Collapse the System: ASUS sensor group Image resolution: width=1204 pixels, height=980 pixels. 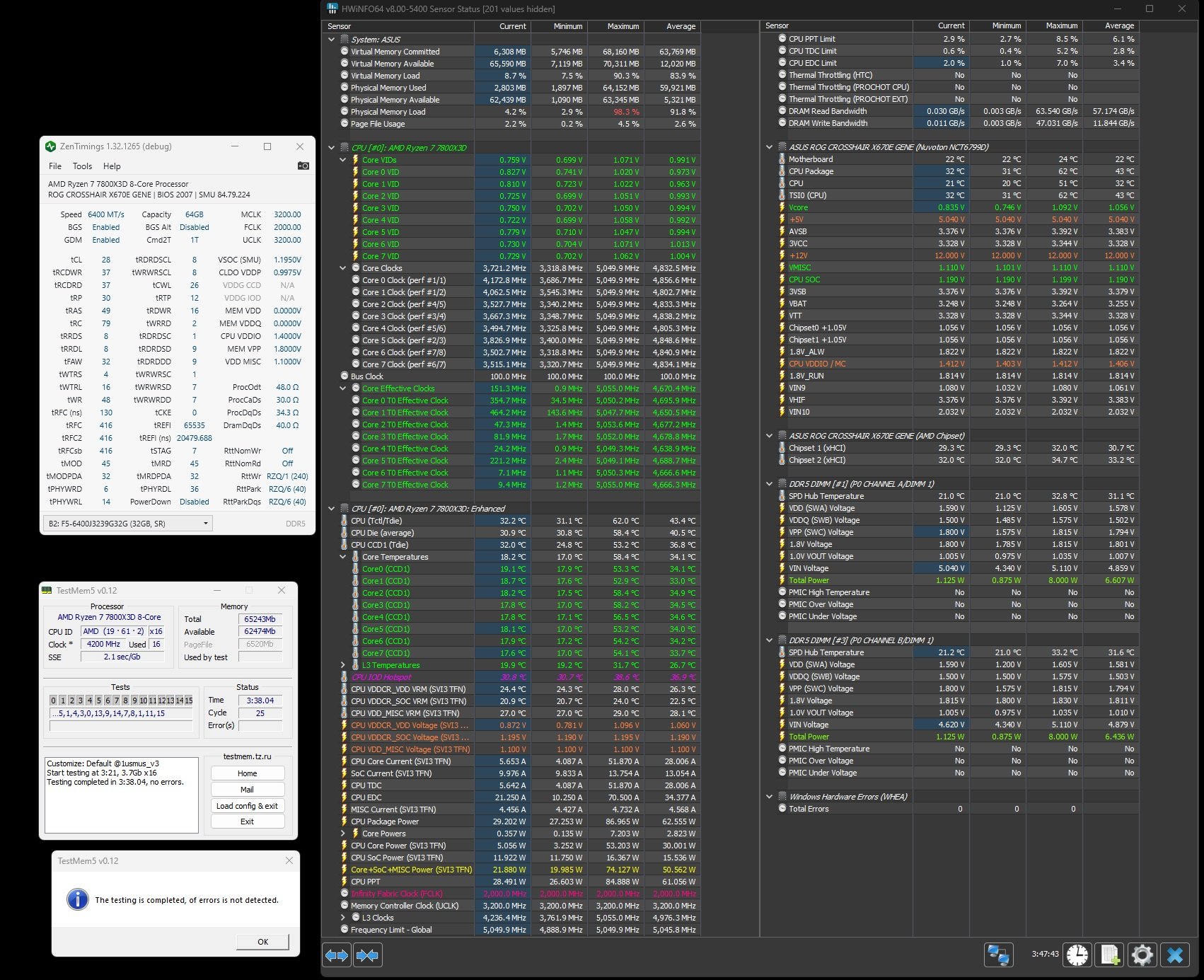click(x=331, y=40)
